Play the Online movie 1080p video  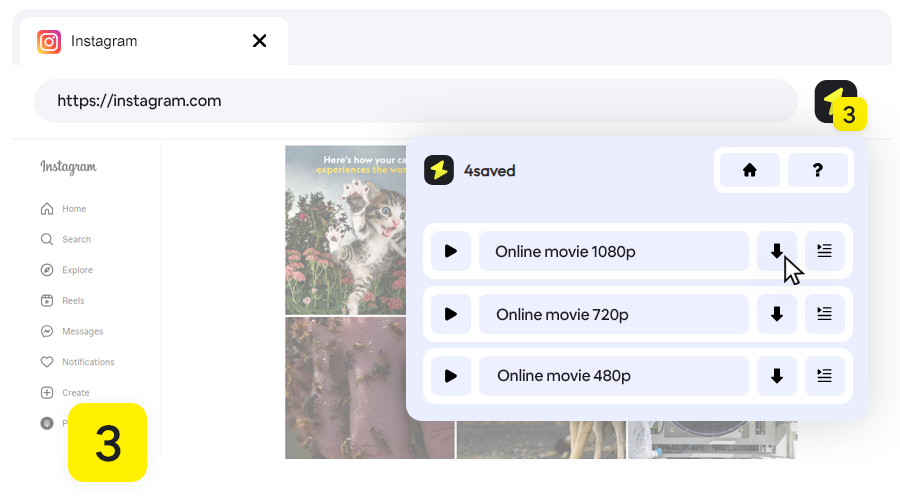tap(451, 251)
